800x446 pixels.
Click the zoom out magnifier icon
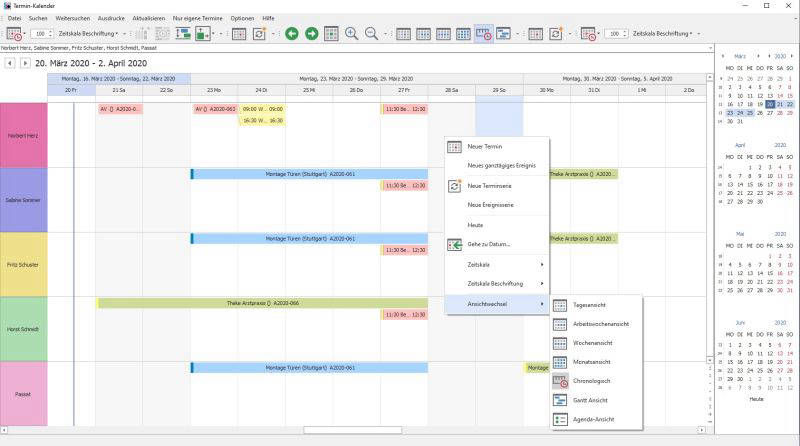tap(372, 34)
